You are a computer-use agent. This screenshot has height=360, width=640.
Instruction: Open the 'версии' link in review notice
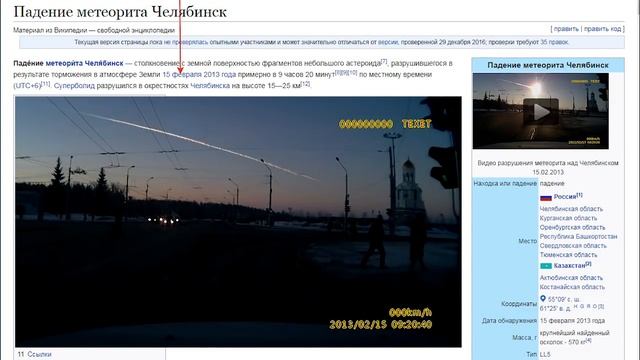click(388, 42)
